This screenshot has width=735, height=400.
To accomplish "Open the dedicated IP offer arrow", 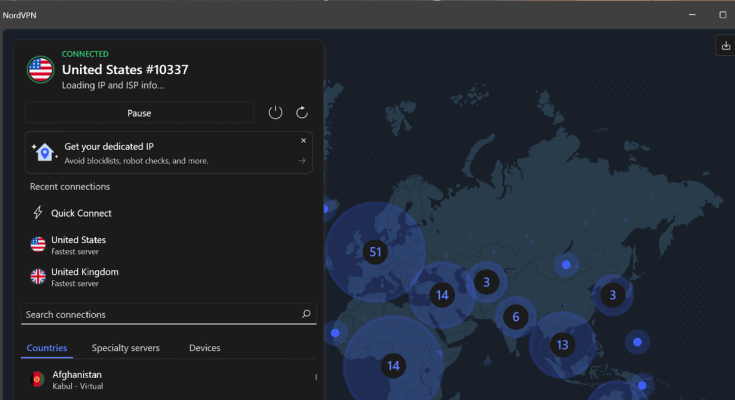I will pos(302,161).
